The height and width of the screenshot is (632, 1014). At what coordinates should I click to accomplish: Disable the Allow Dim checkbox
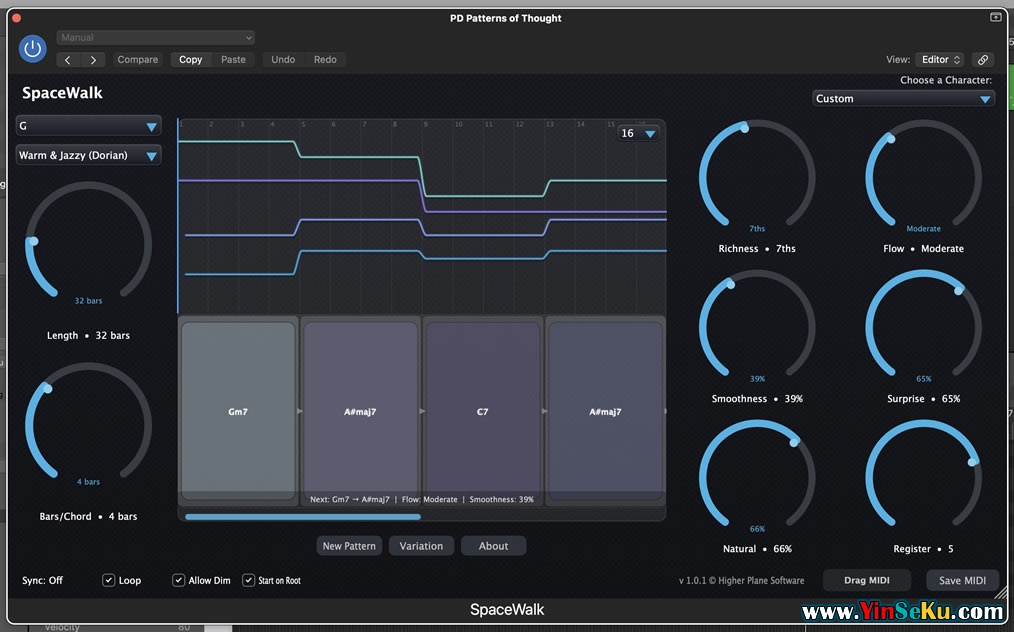pos(179,580)
